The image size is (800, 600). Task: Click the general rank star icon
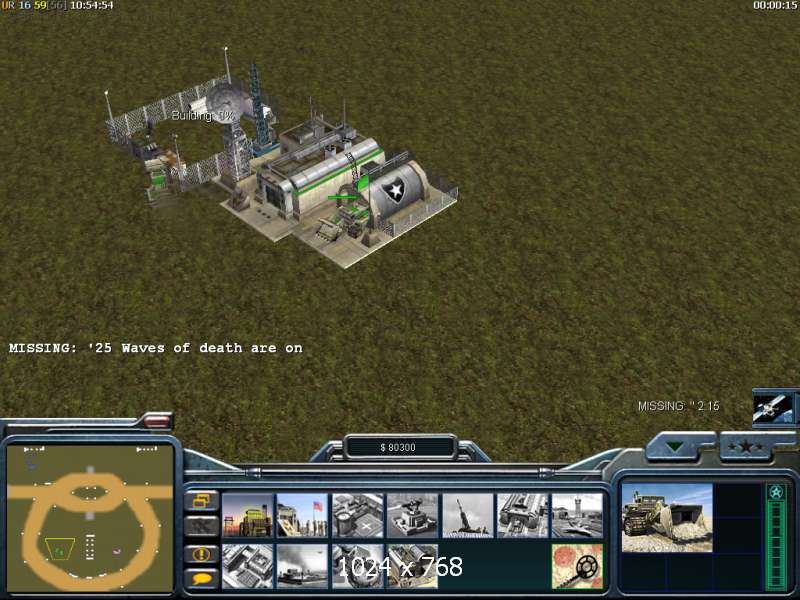[777, 492]
